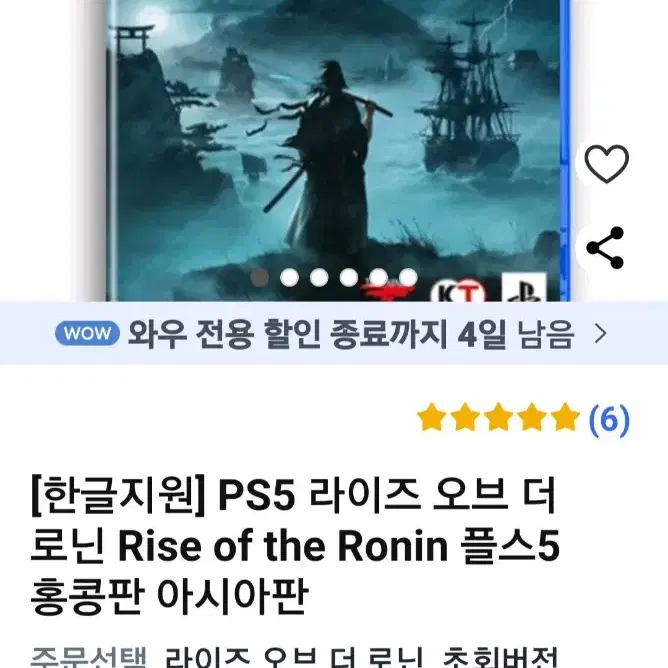Tap the five-star rating icons

pos(498,417)
